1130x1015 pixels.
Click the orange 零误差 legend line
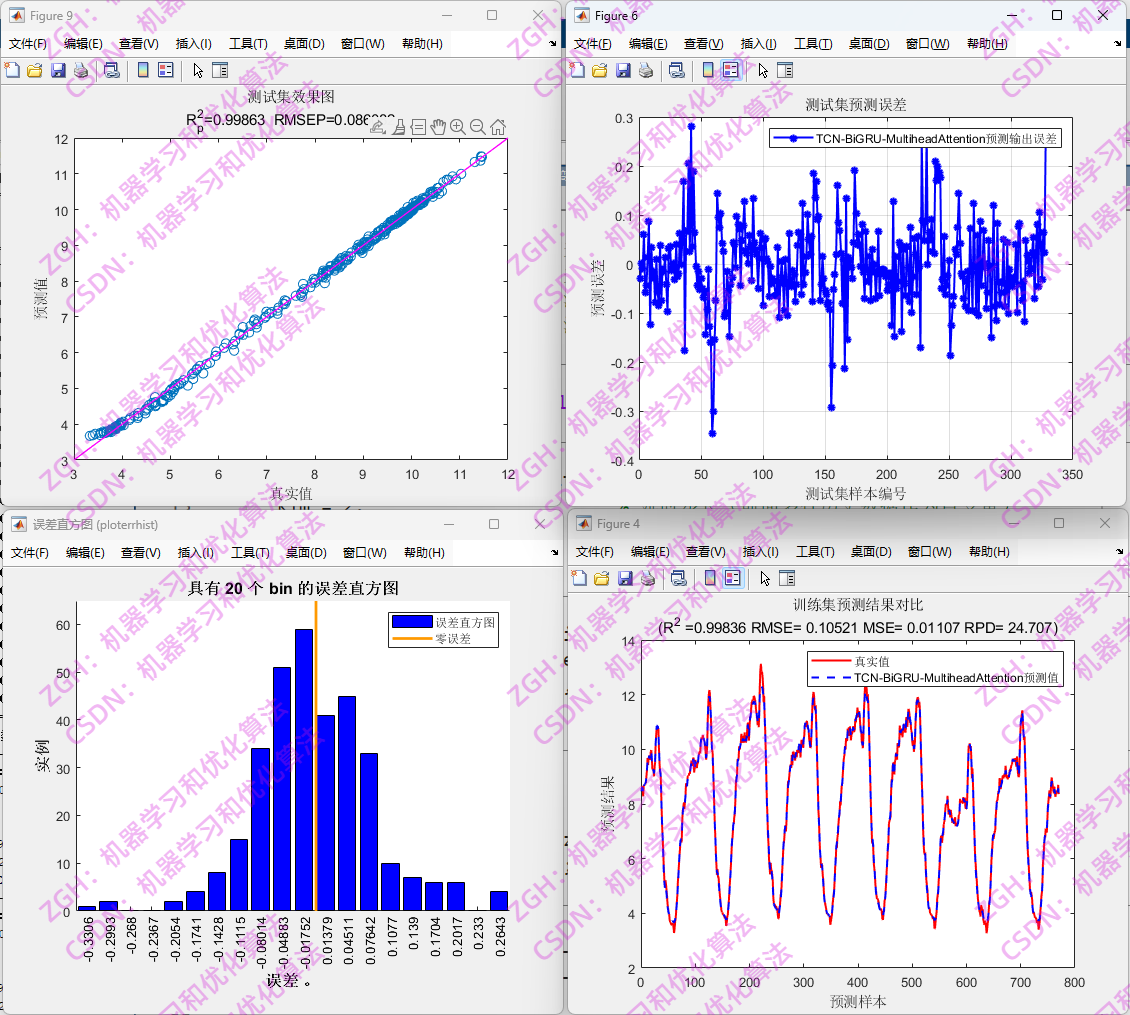[x=411, y=639]
